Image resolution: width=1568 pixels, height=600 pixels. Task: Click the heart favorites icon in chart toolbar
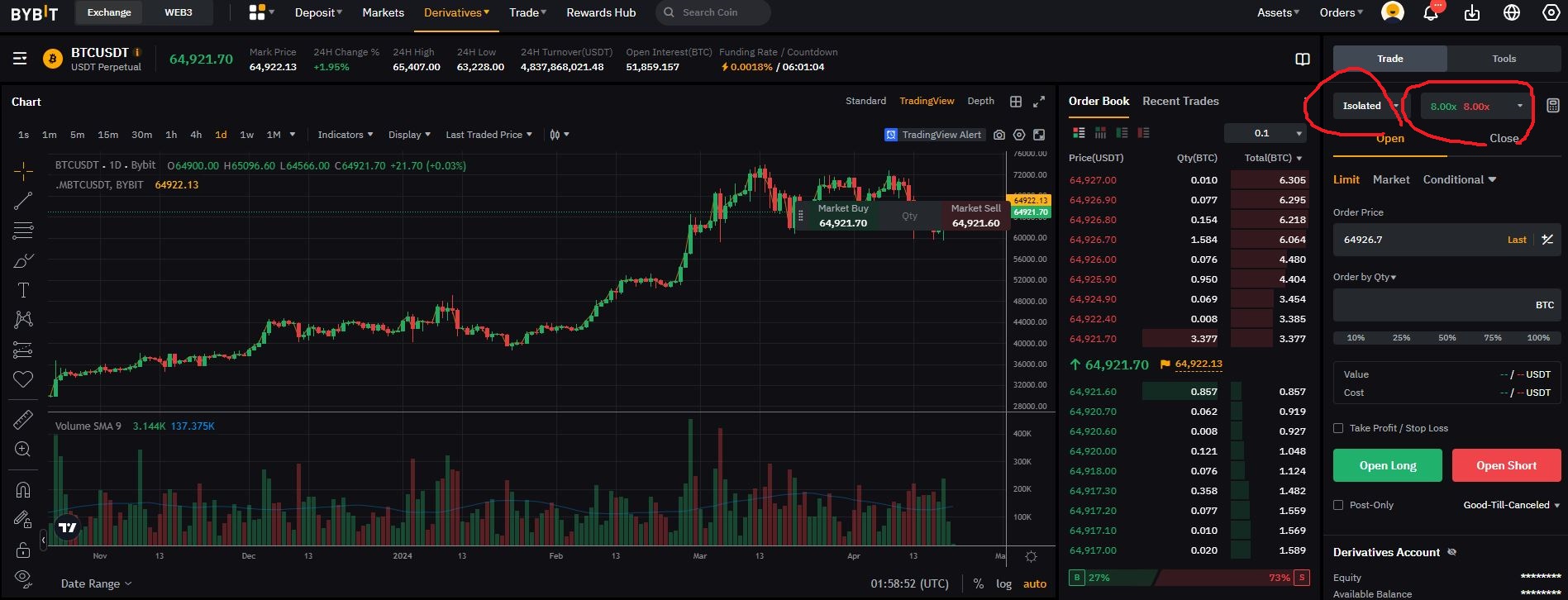(23, 379)
